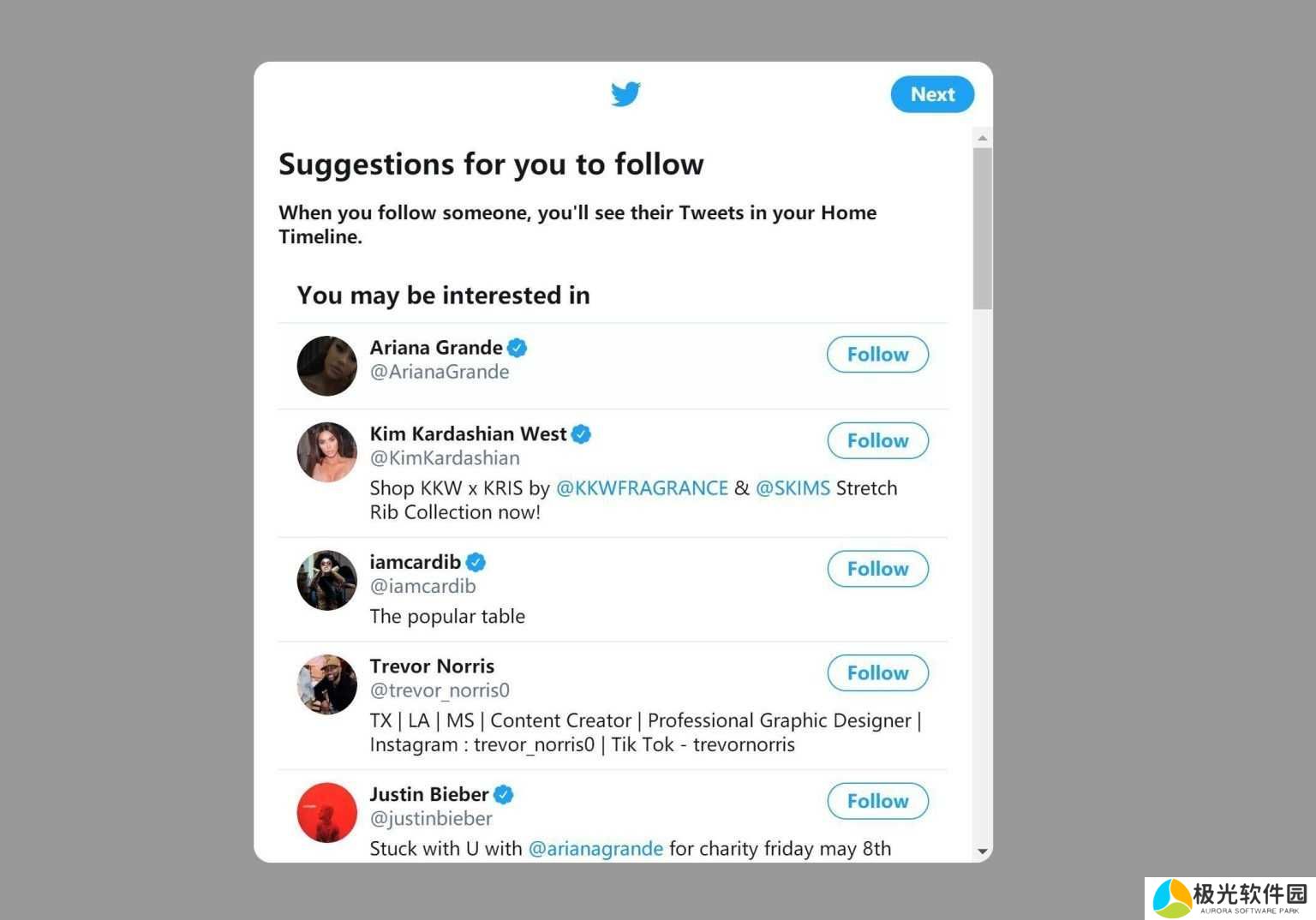Open iamcardib's profile avatar

click(326, 580)
